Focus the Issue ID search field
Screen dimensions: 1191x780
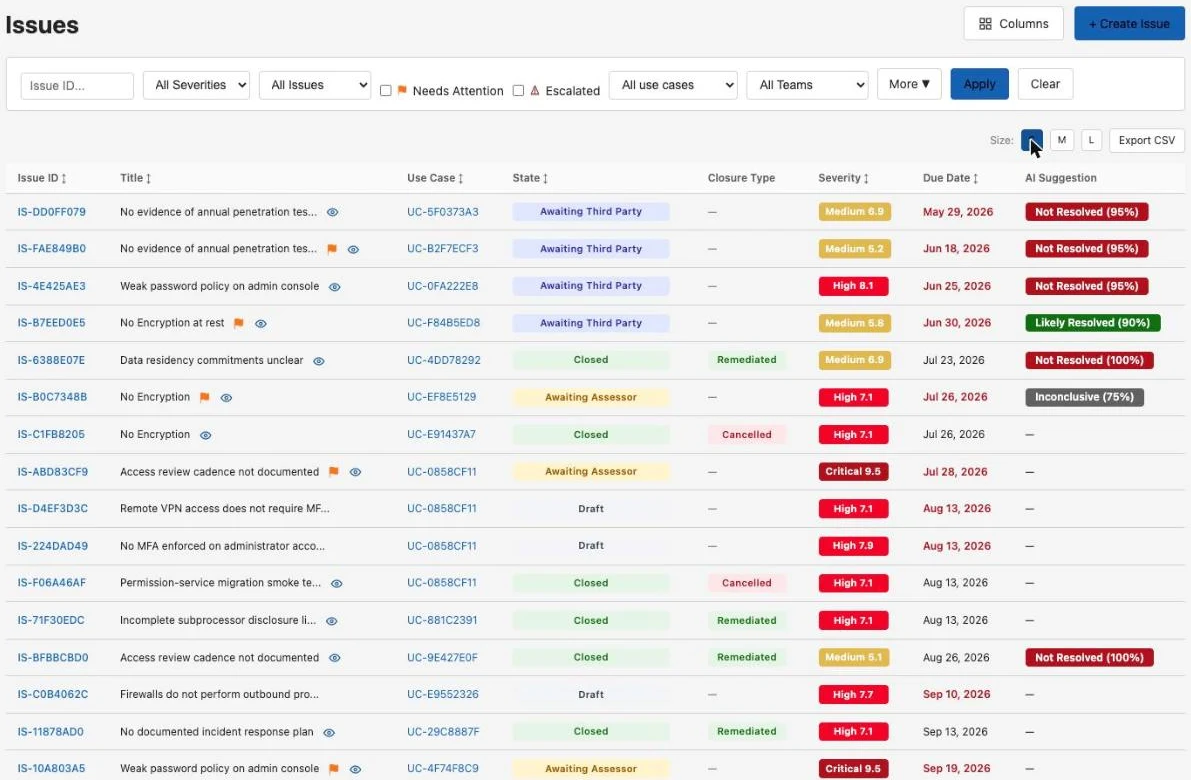coord(77,86)
